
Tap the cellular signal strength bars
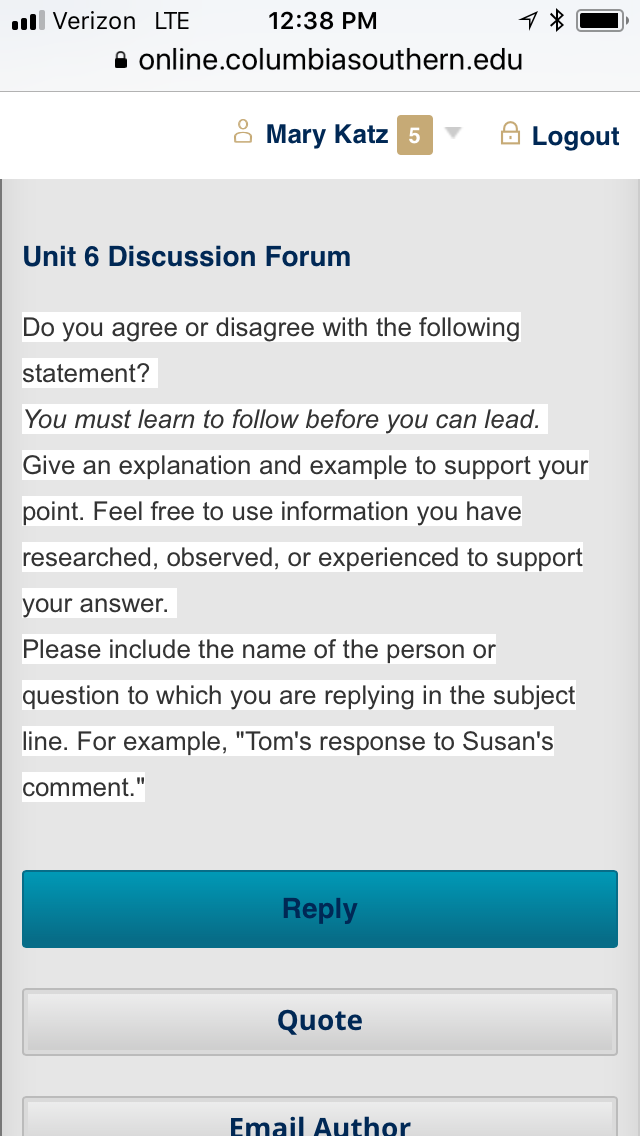(29, 21)
